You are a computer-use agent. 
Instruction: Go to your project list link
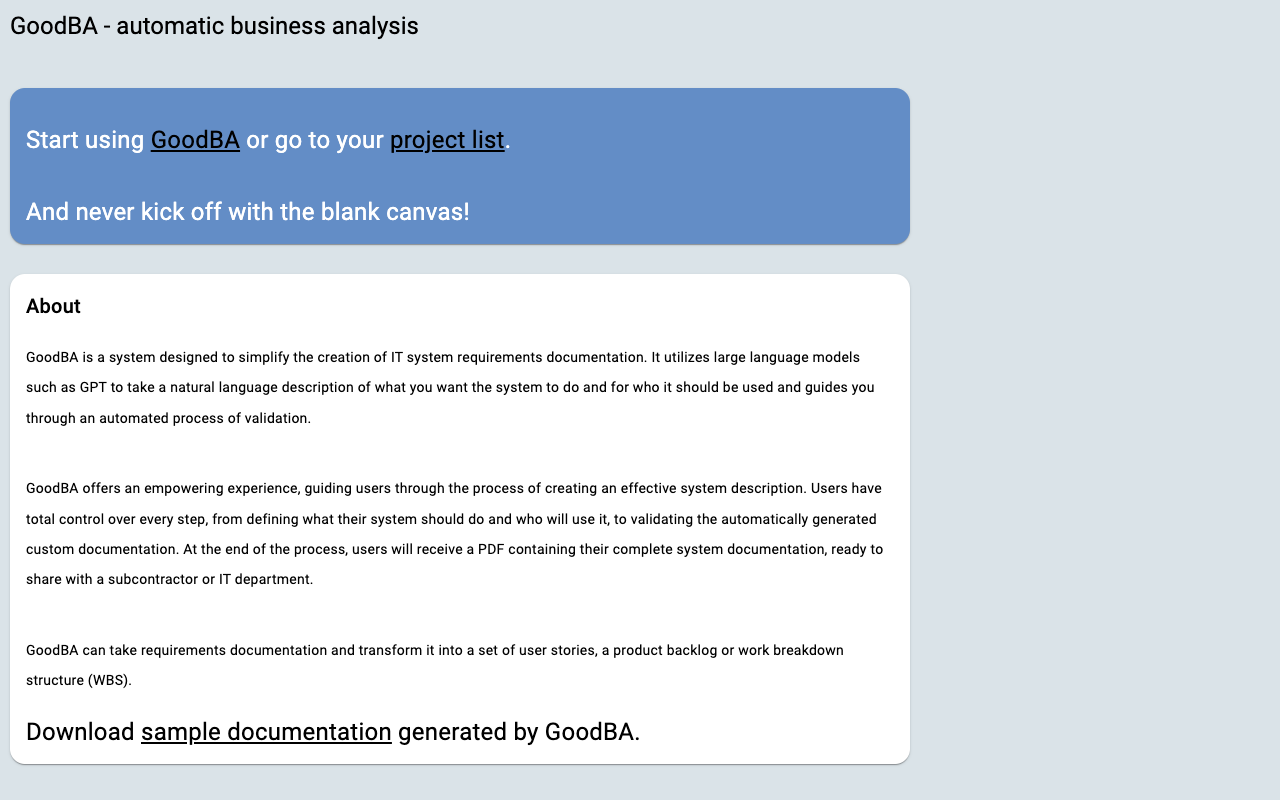coord(447,140)
